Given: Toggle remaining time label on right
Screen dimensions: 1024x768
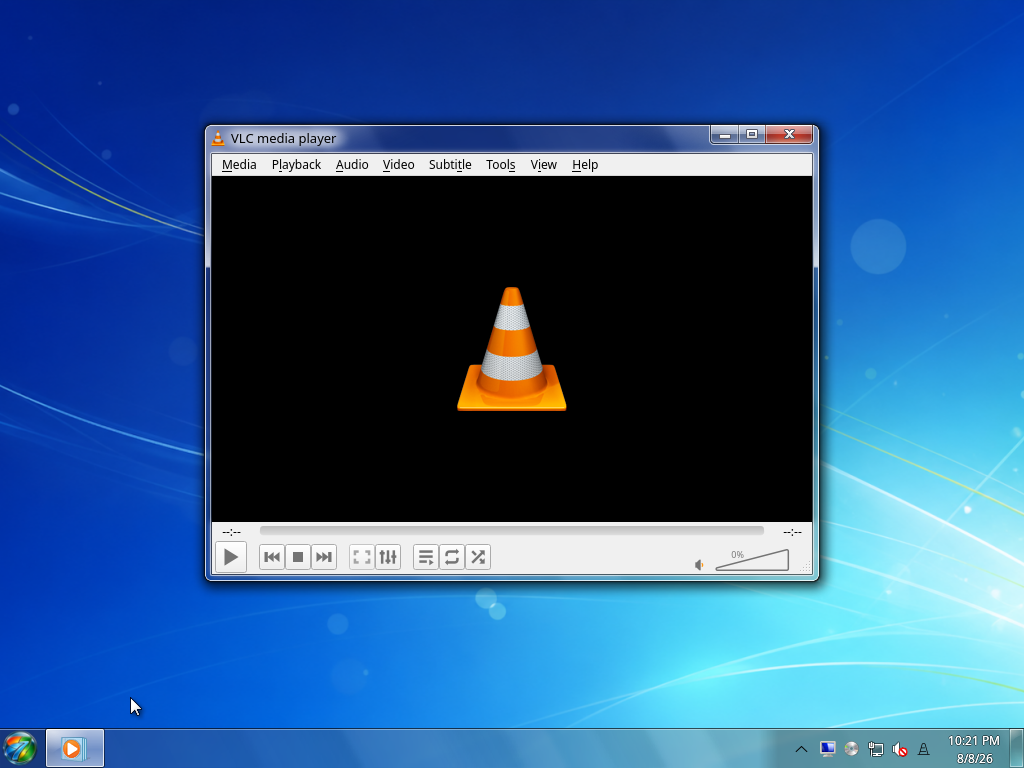Looking at the screenshot, I should [x=792, y=532].
